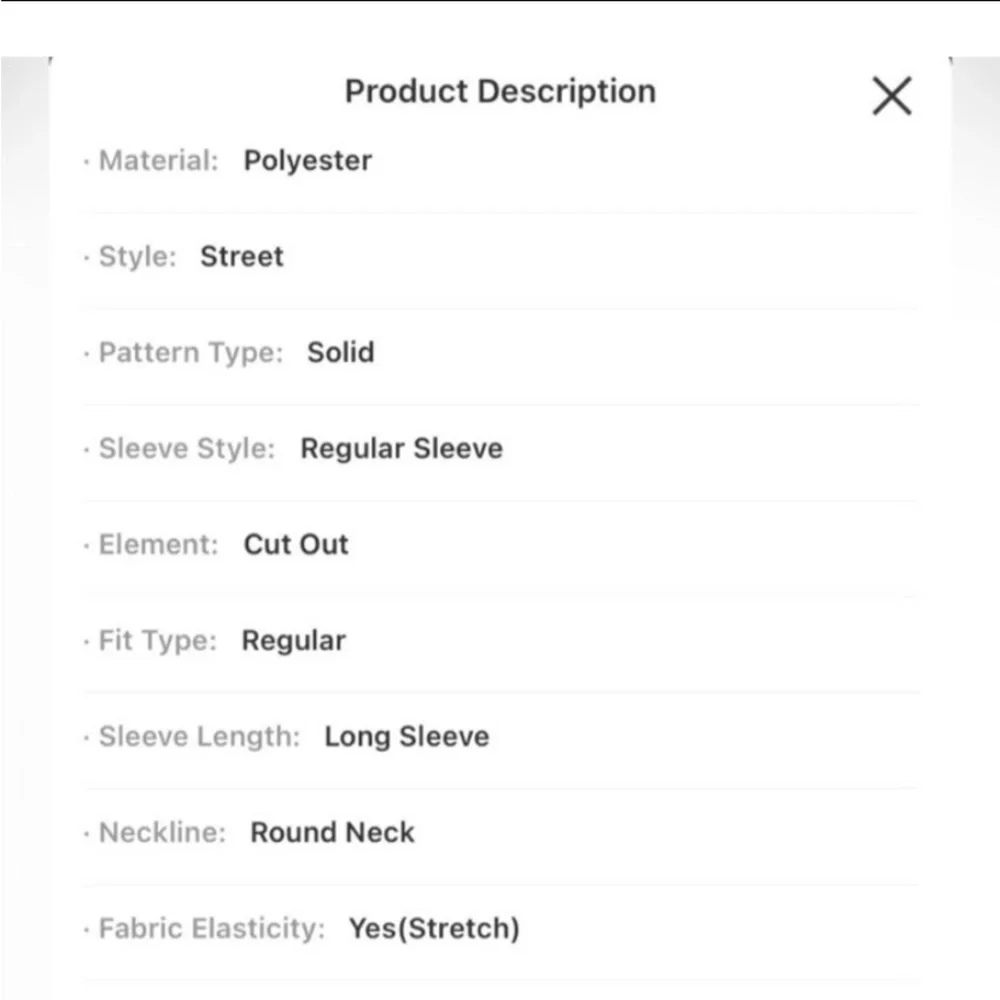
Task: Select the Pattern Type label
Action: 190,353
